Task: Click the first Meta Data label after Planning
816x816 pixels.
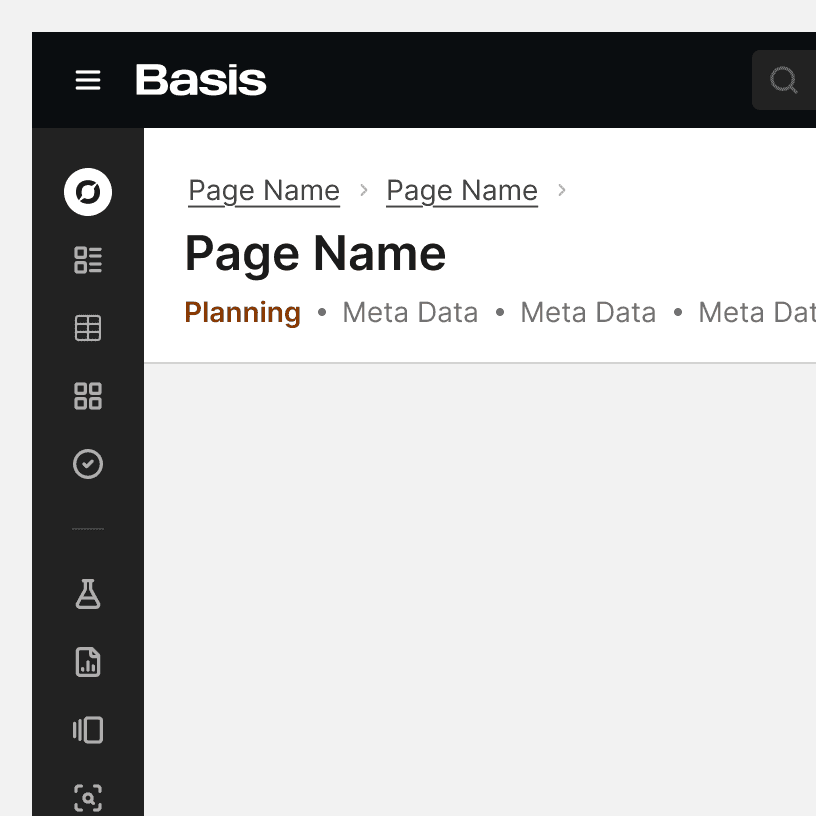Action: [x=410, y=312]
